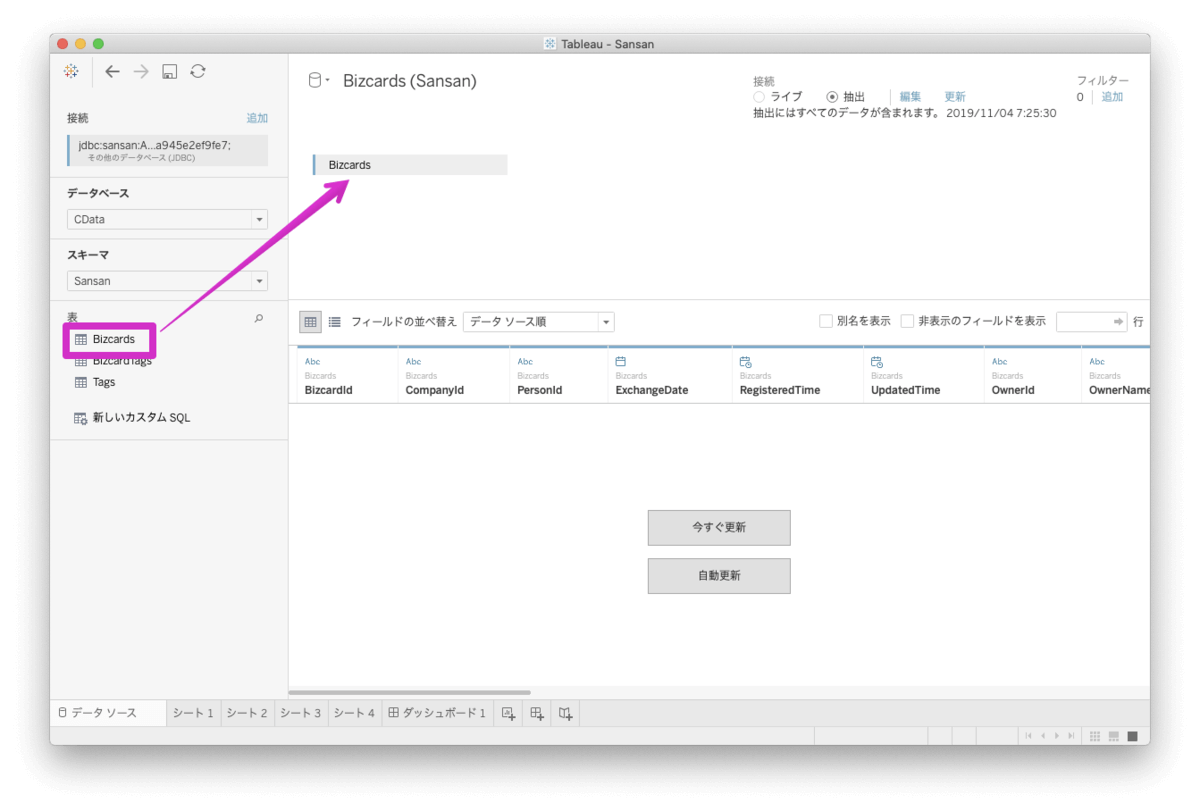Click the Abc type icon above PersonId
1200x811 pixels.
(x=525, y=362)
